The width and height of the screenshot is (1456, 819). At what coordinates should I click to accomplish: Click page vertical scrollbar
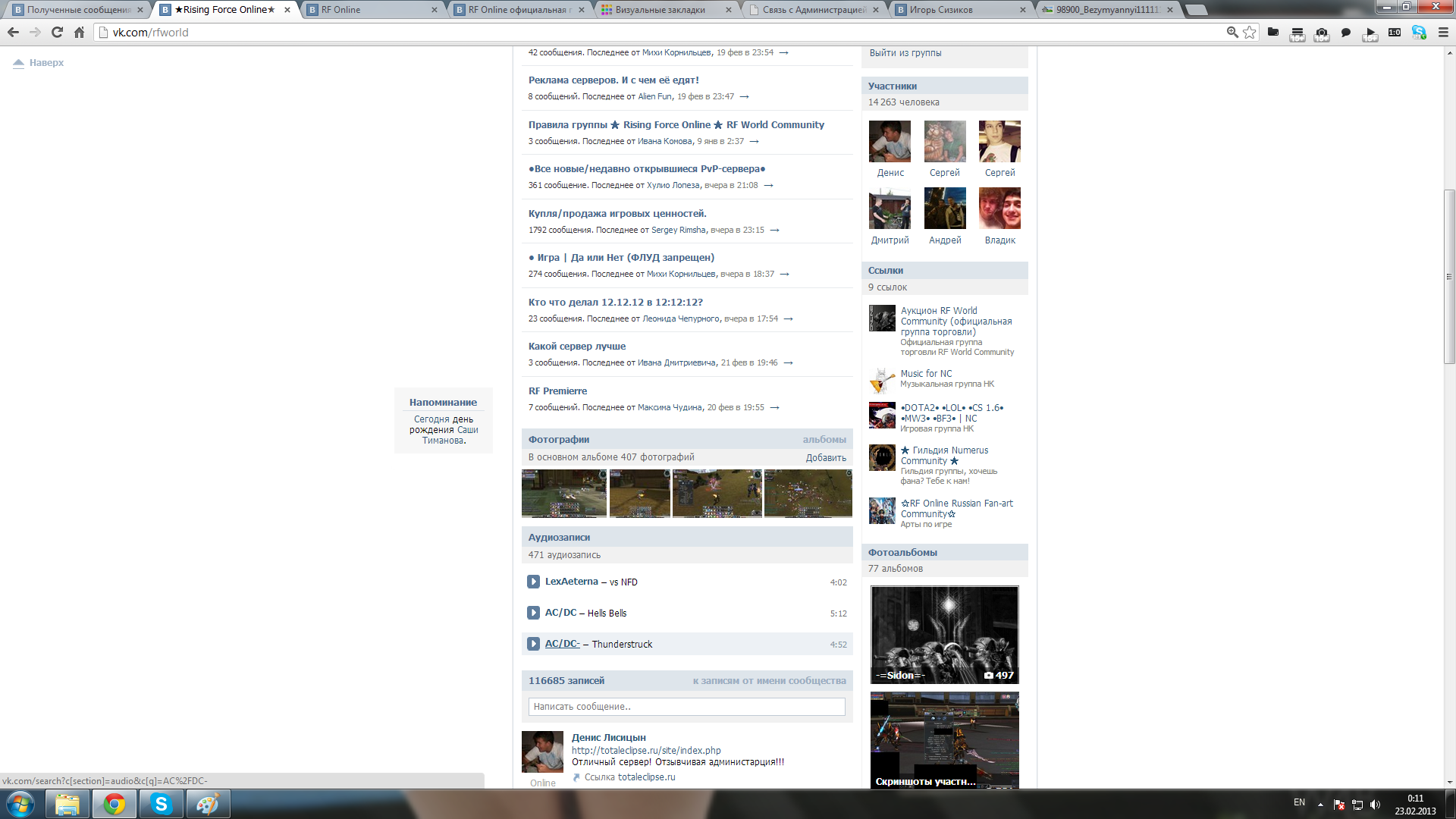1449,277
